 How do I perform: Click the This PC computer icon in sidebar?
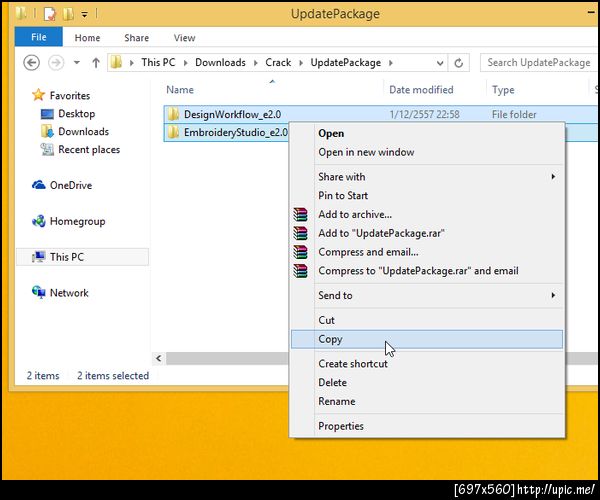coord(39,257)
